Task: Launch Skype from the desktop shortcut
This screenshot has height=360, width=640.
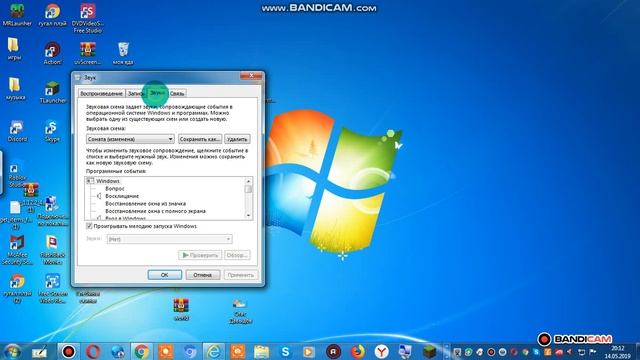Action: pos(52,131)
